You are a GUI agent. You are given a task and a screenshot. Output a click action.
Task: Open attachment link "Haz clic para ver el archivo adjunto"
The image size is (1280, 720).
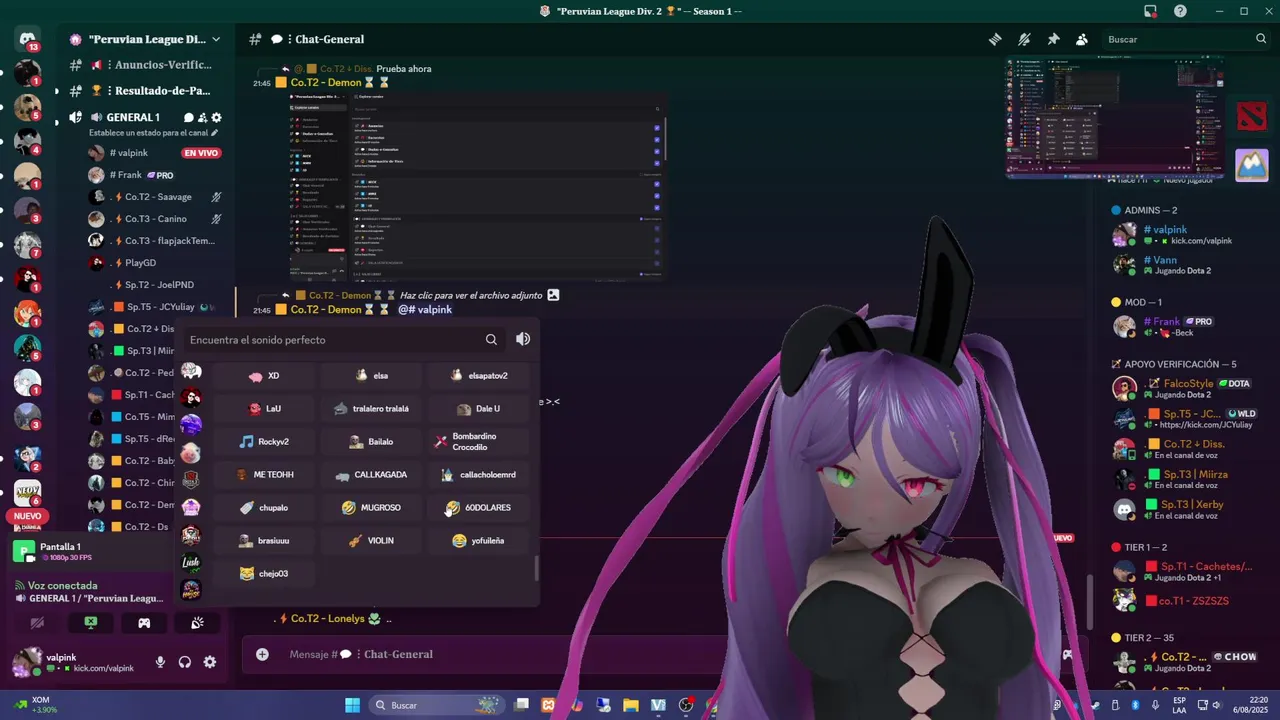click(x=471, y=296)
